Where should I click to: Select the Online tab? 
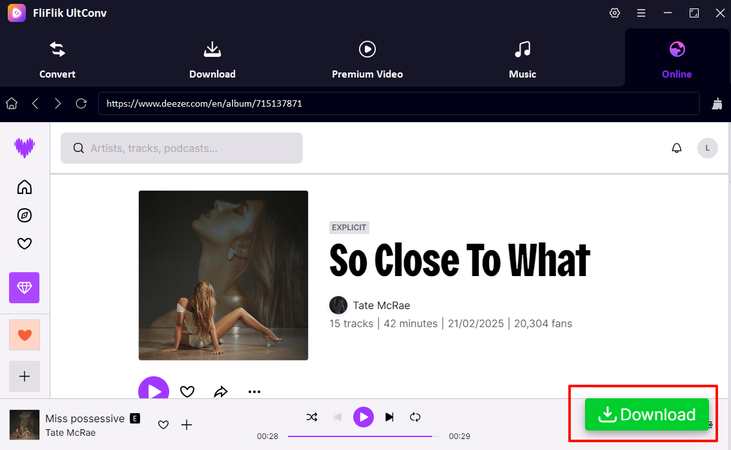(677, 60)
